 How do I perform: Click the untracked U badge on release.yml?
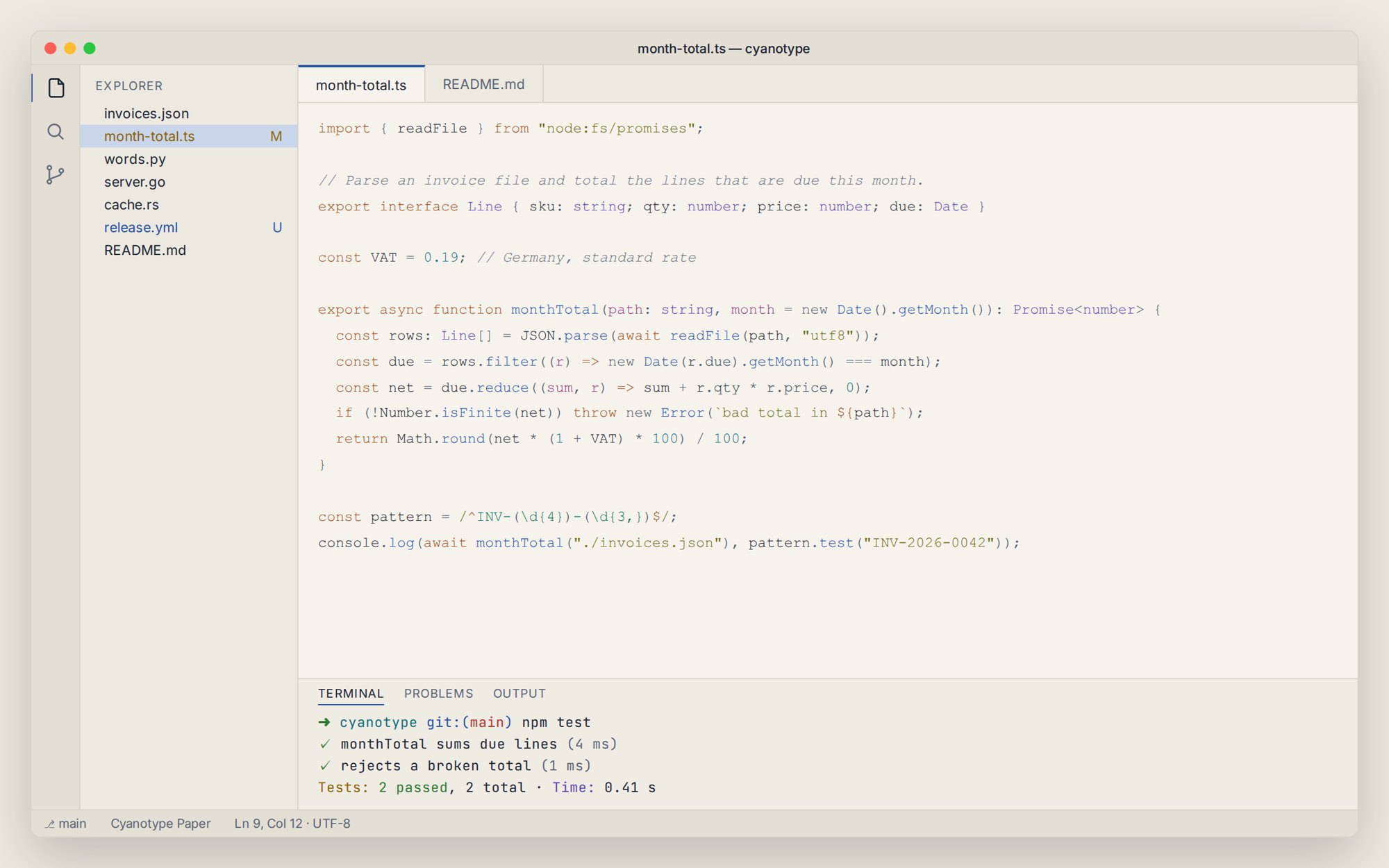point(277,227)
